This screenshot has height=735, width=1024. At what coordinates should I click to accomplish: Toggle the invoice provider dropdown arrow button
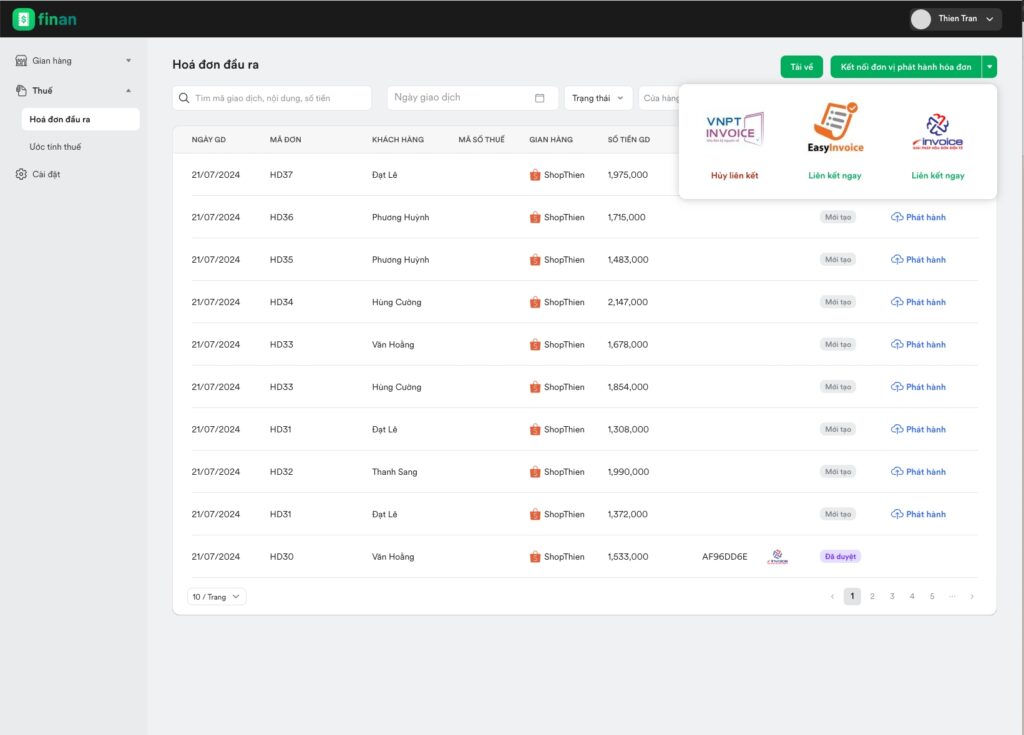click(989, 67)
